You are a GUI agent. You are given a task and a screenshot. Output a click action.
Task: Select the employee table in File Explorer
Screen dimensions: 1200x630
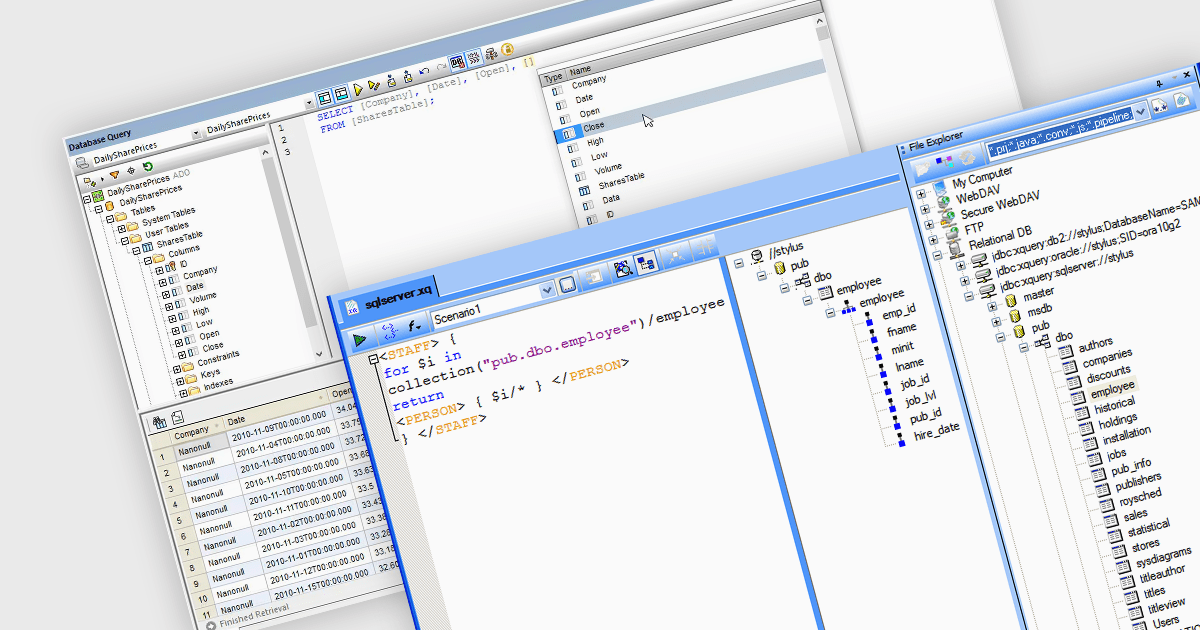coord(1111,388)
